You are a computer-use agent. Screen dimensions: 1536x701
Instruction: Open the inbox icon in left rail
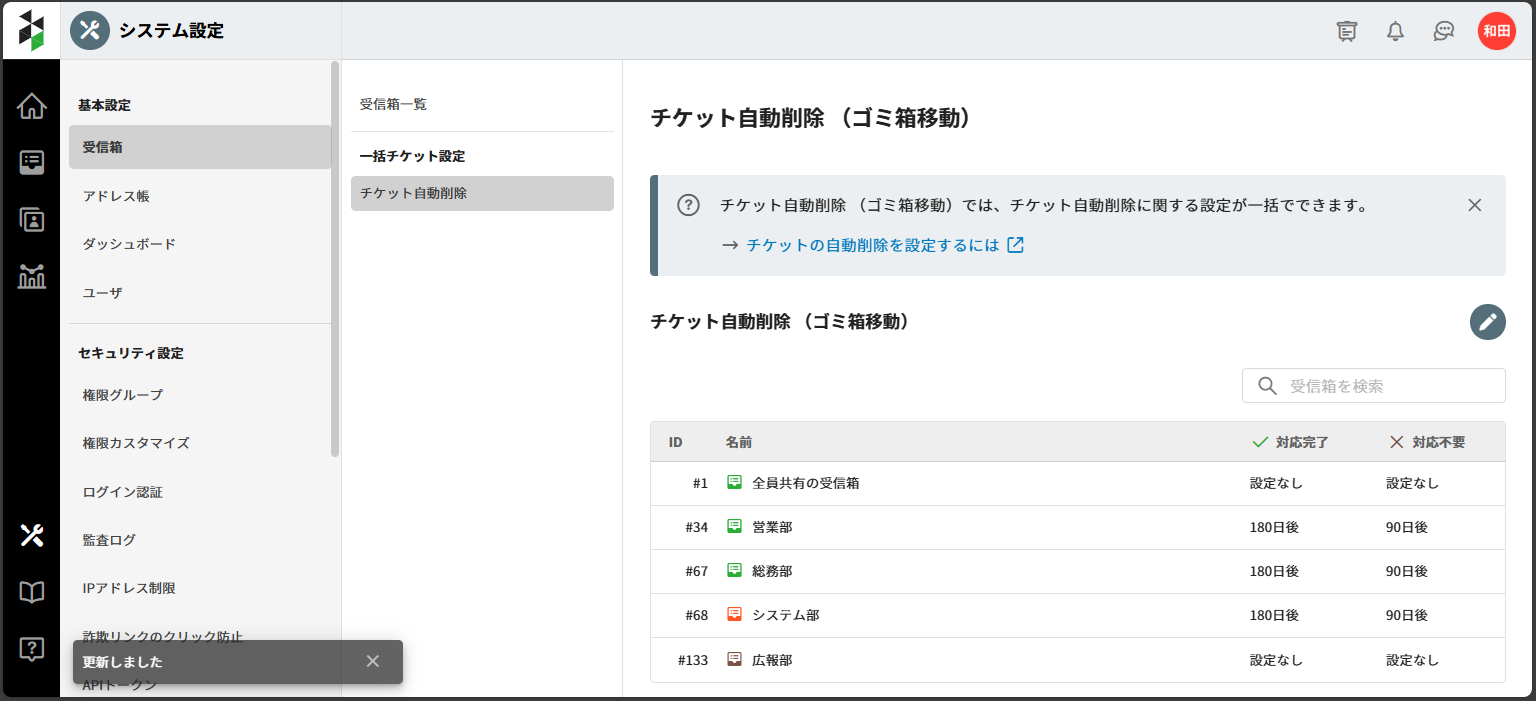[31, 163]
